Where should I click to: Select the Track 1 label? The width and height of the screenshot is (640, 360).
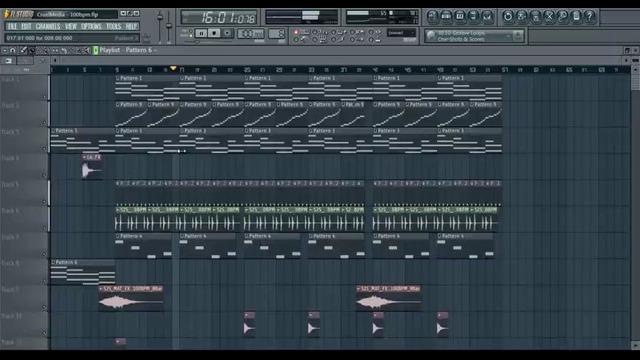pos(11,79)
